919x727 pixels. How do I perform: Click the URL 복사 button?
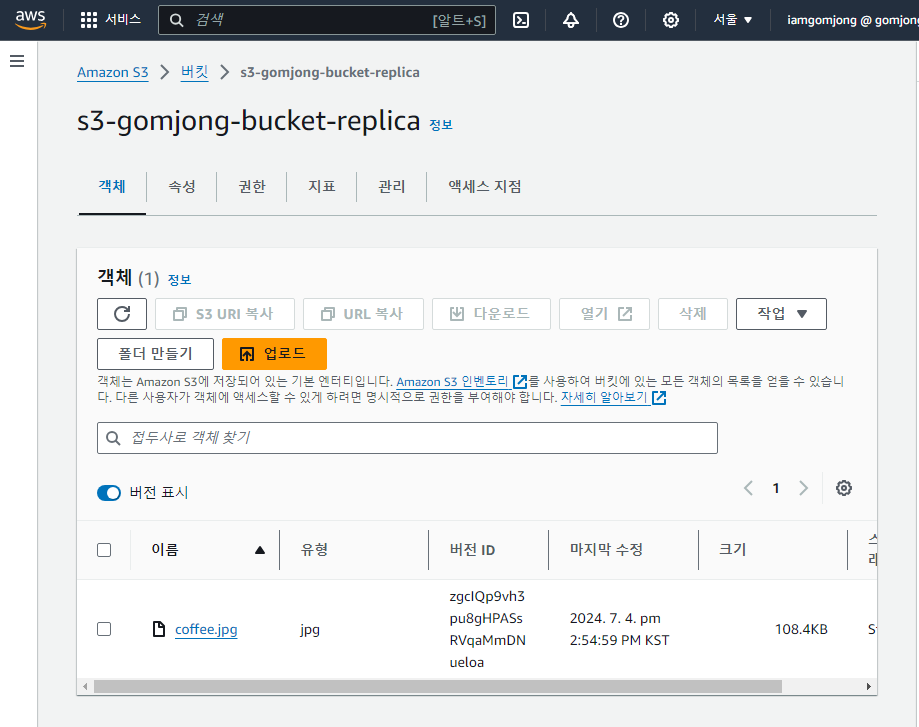pos(363,314)
